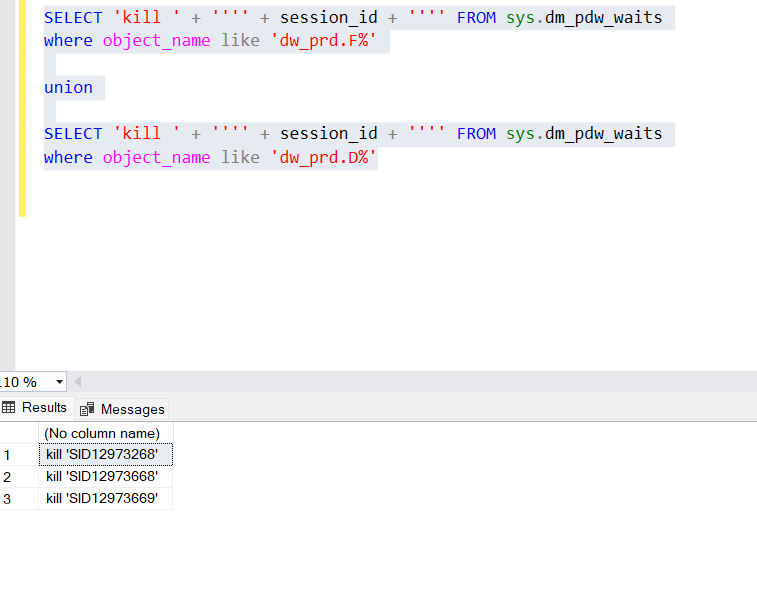Click the 'dw_prd.D%' string literal
Viewport: 757px width, 601px height.
click(323, 157)
